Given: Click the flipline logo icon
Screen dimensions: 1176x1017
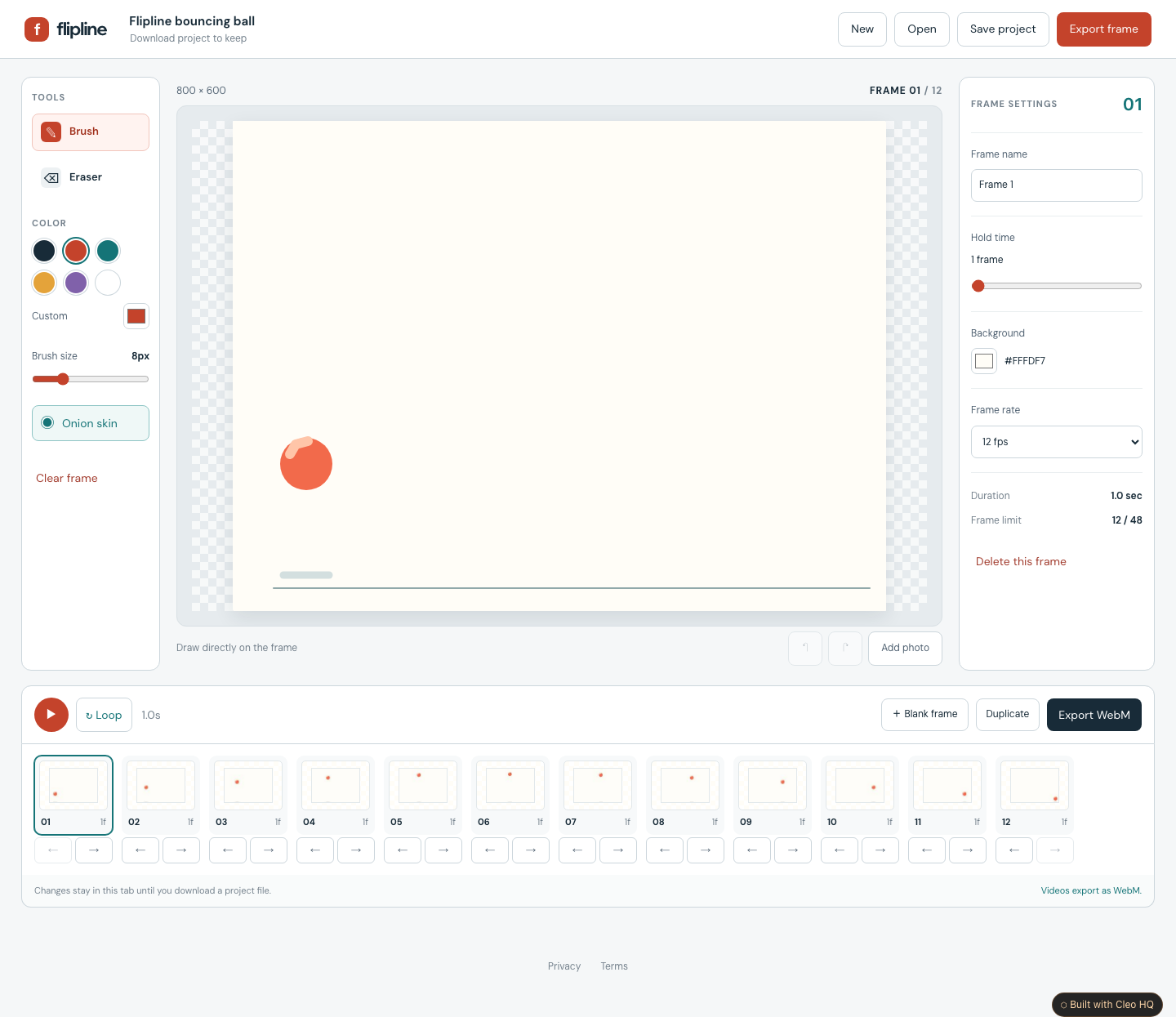Looking at the screenshot, I should point(37,29).
